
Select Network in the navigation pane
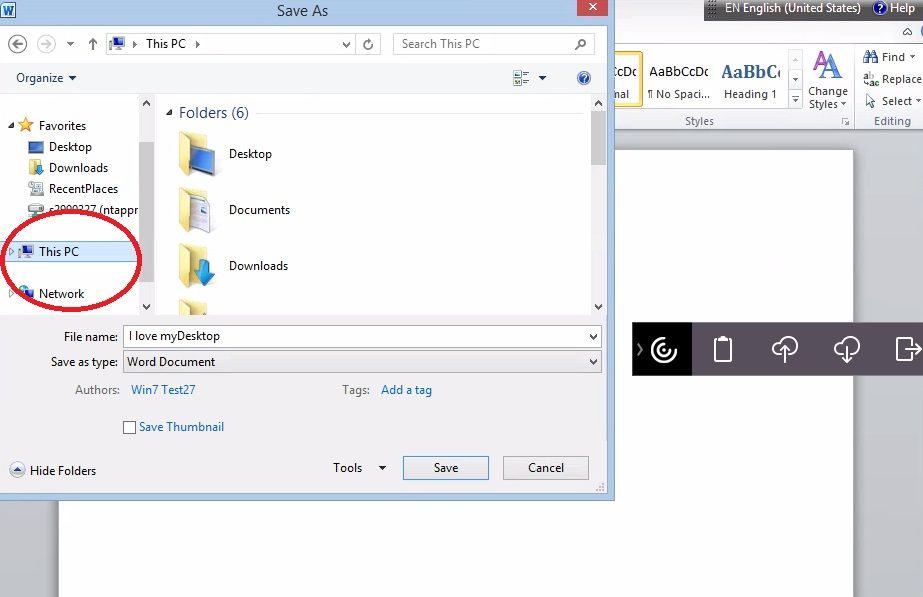61,294
